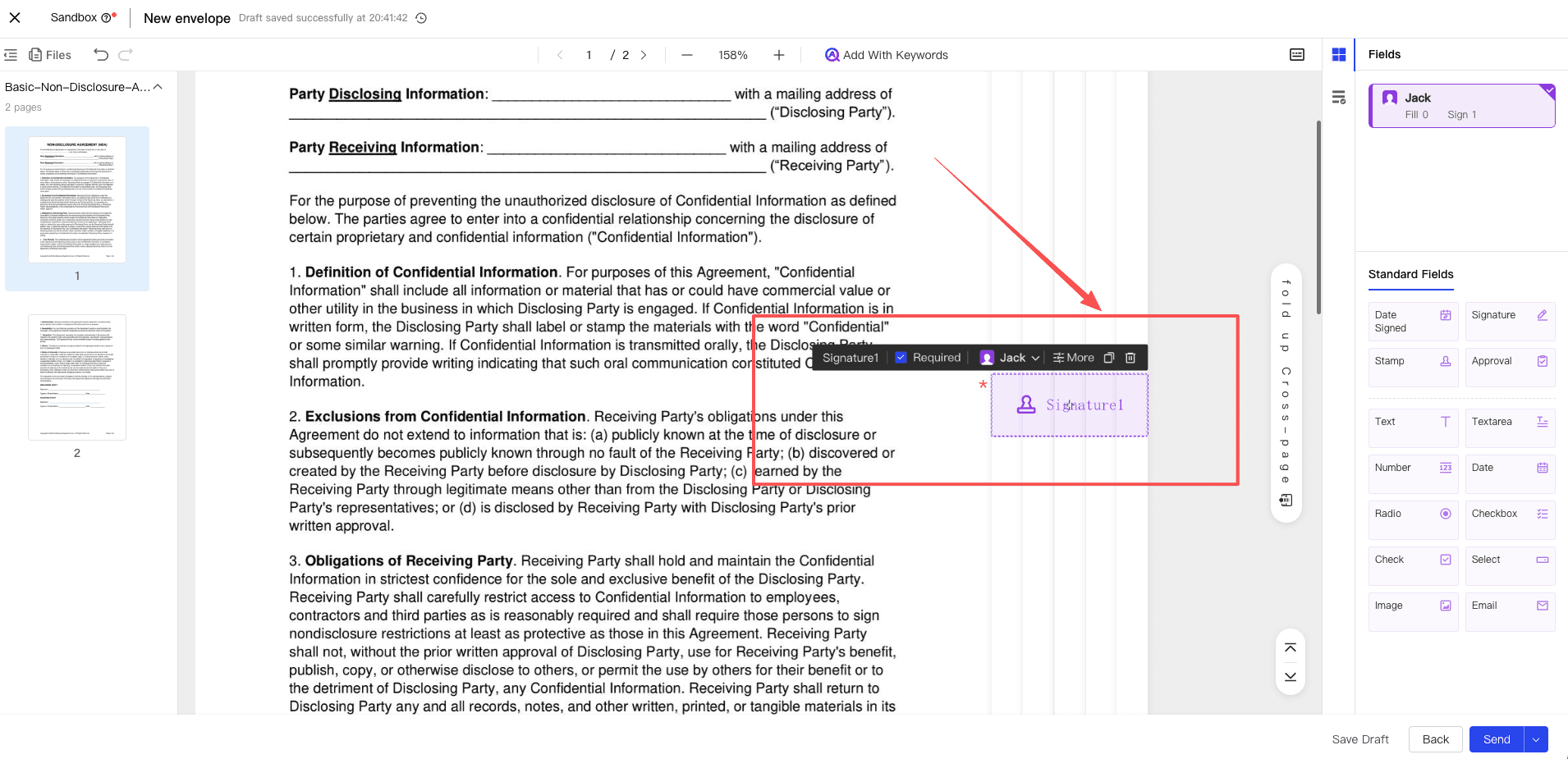The image size is (1568, 759).
Task: Collapse the Basic-Non-Disclosure file tree
Action: pos(158,87)
